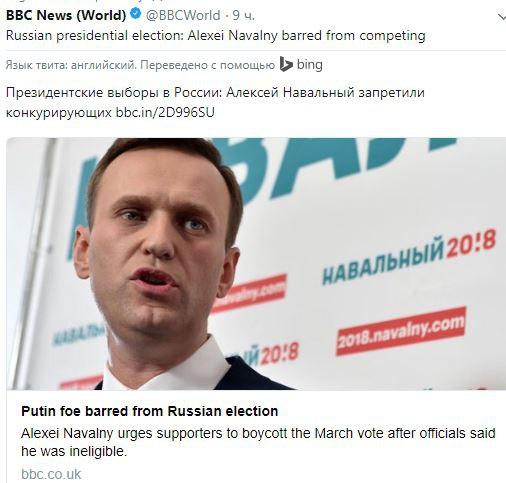Open the tweet via the 9 ч. timestamp
Image resolution: width=506 pixels, height=483 pixels.
pyautogui.click(x=243, y=15)
